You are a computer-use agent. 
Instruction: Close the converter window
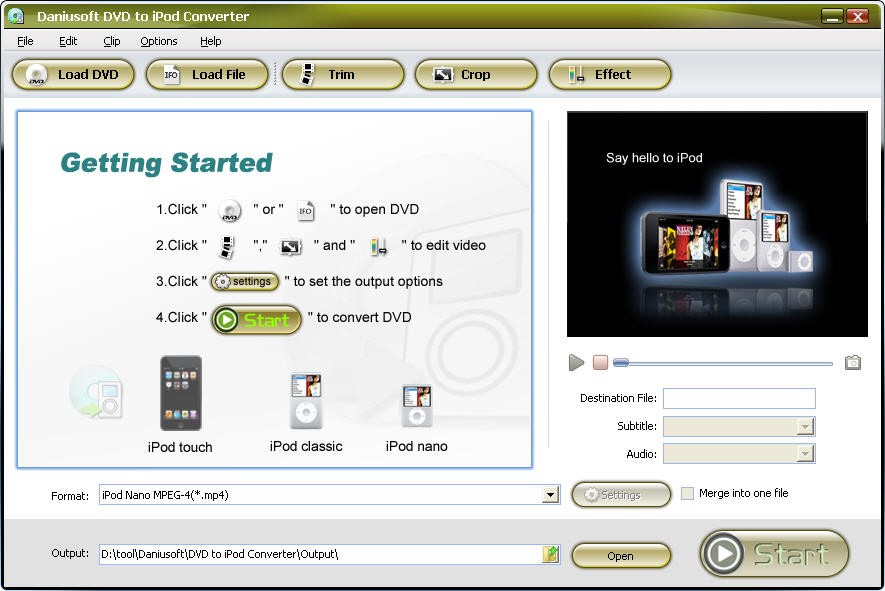(x=858, y=16)
